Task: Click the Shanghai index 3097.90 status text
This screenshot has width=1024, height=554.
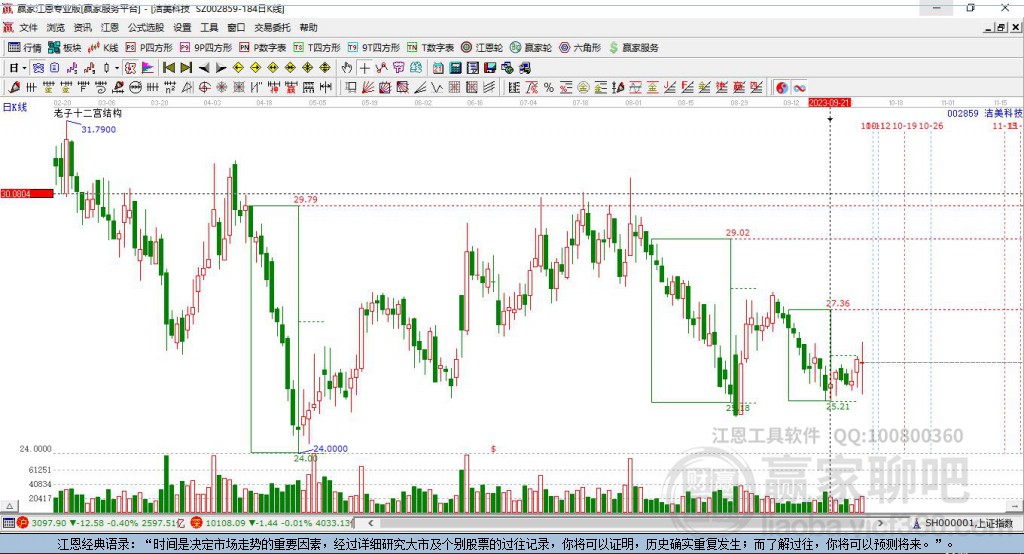Action: [49, 523]
